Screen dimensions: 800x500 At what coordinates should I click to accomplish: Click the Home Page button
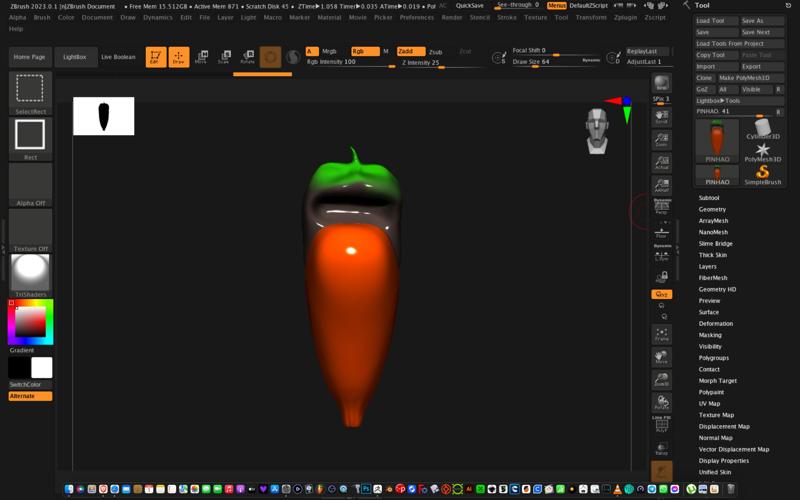30,57
